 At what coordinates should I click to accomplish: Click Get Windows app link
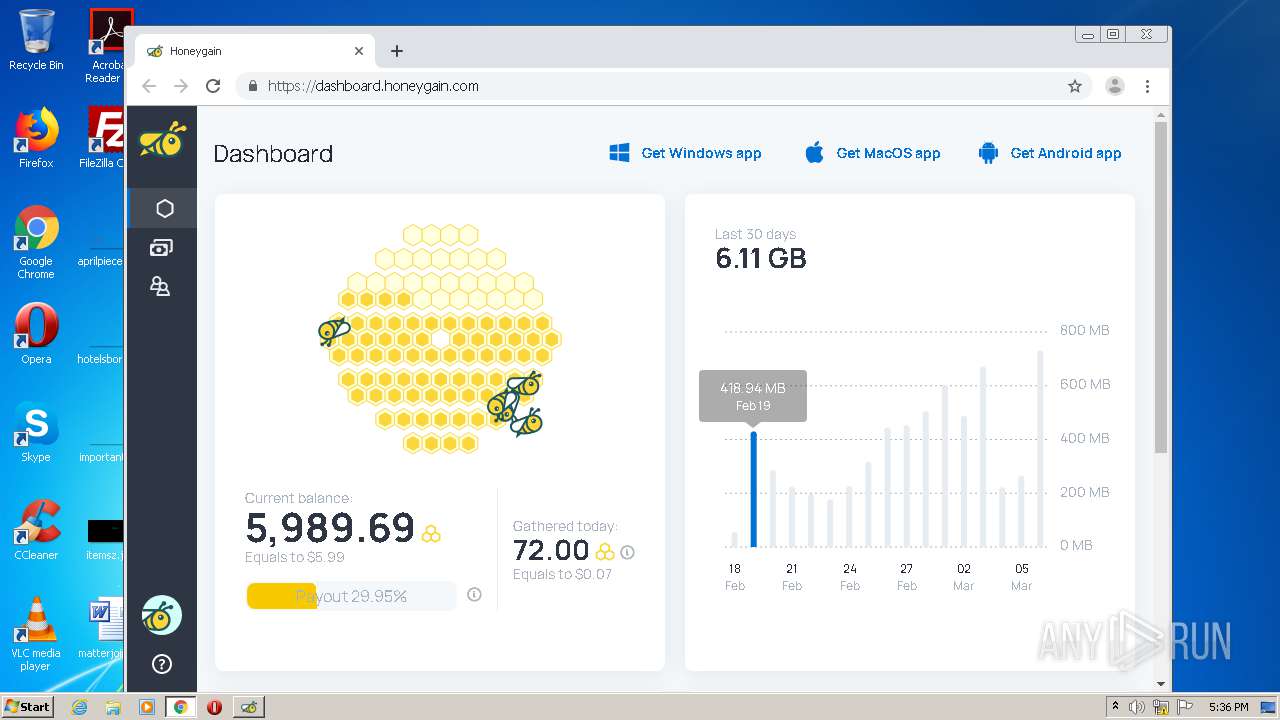(x=685, y=153)
